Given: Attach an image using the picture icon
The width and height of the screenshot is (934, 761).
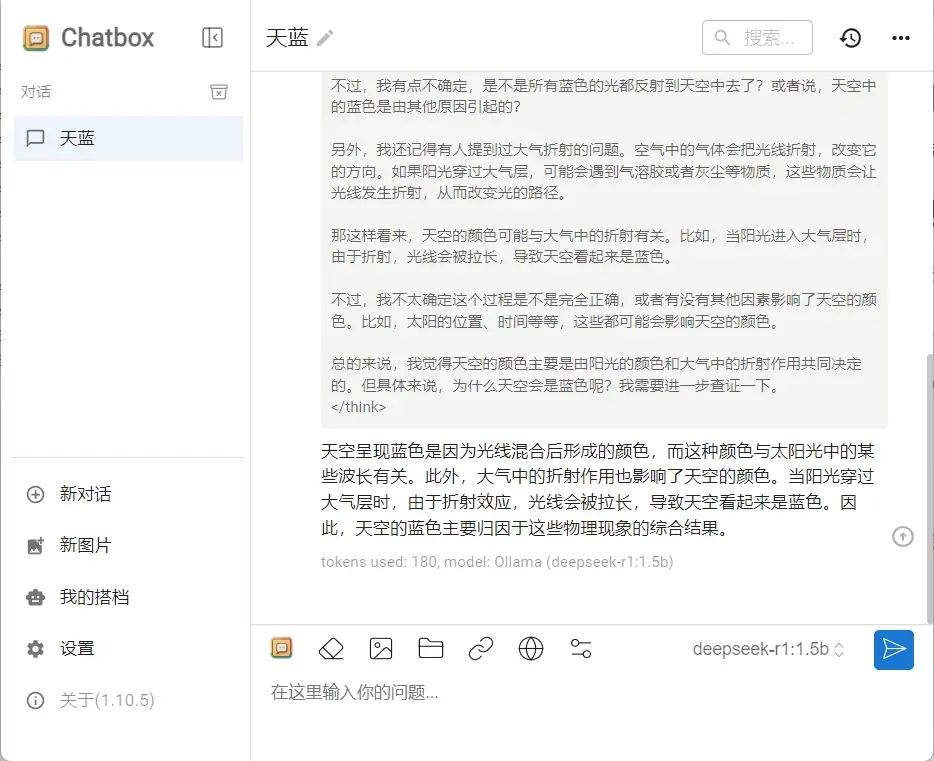Looking at the screenshot, I should 380,649.
